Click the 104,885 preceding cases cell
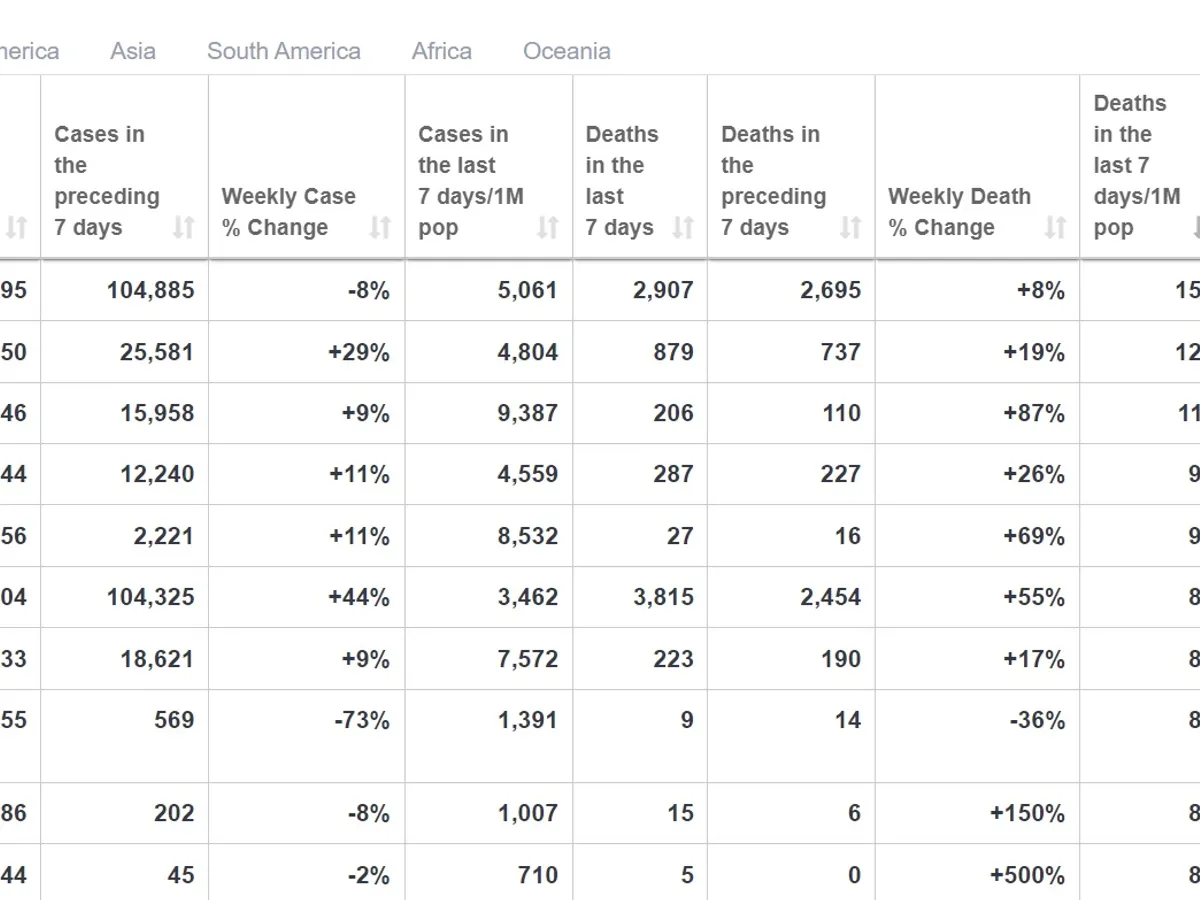1200x900 pixels. click(151, 291)
